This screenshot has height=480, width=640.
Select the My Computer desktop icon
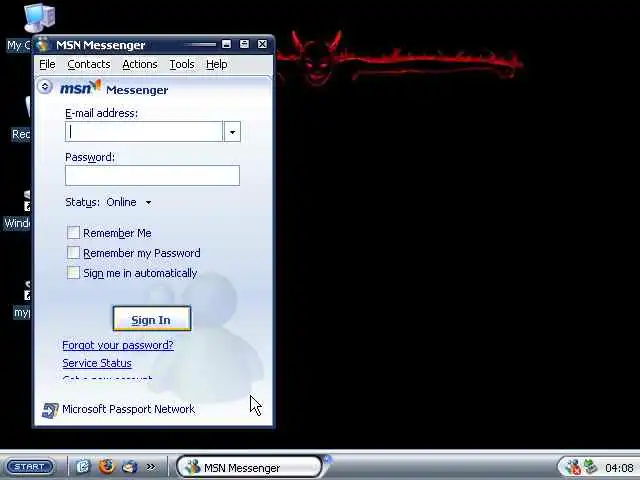coord(39,18)
